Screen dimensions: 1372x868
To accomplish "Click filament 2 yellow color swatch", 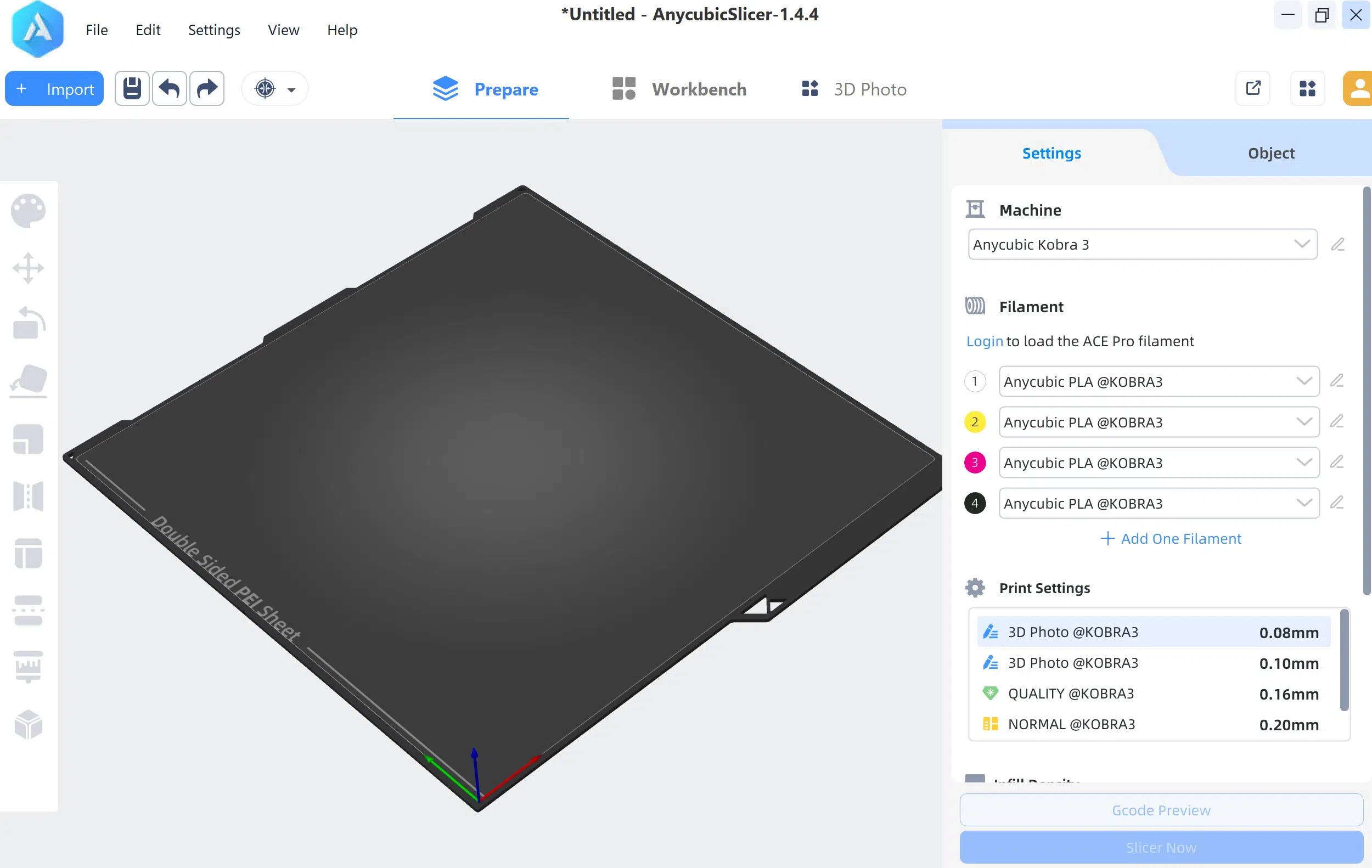I will (975, 421).
